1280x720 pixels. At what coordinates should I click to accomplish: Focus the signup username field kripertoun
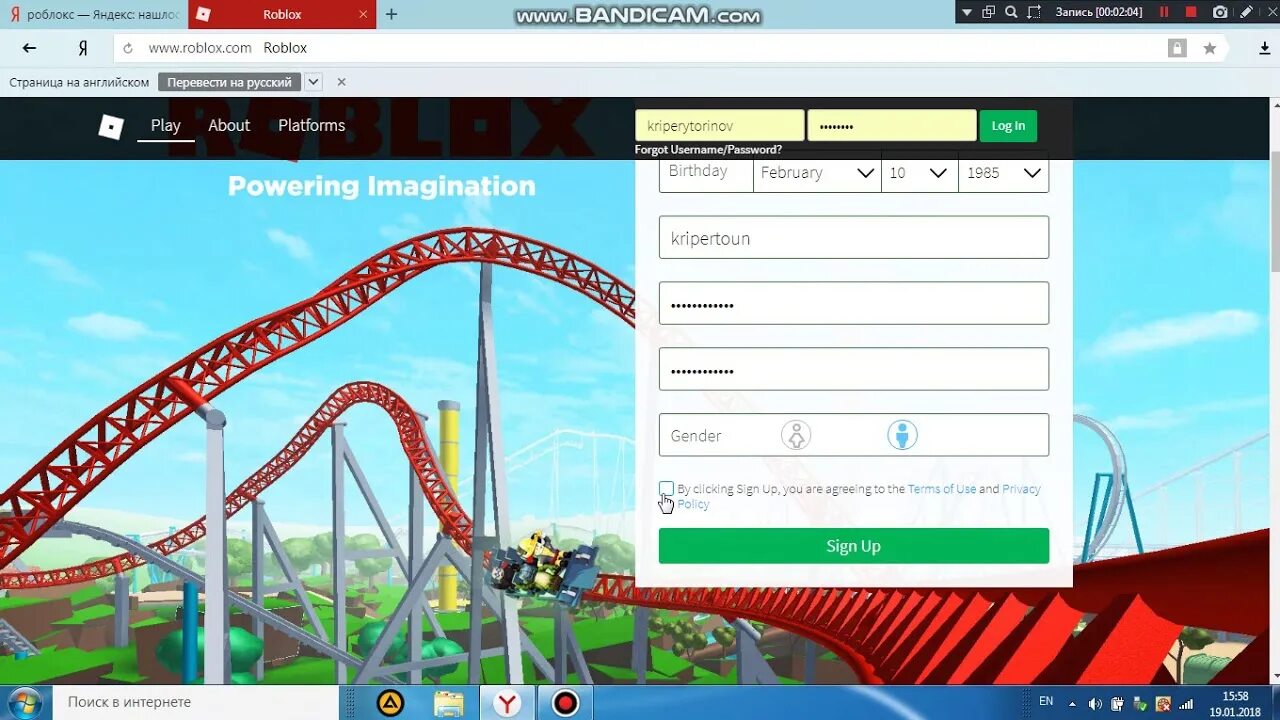click(853, 238)
